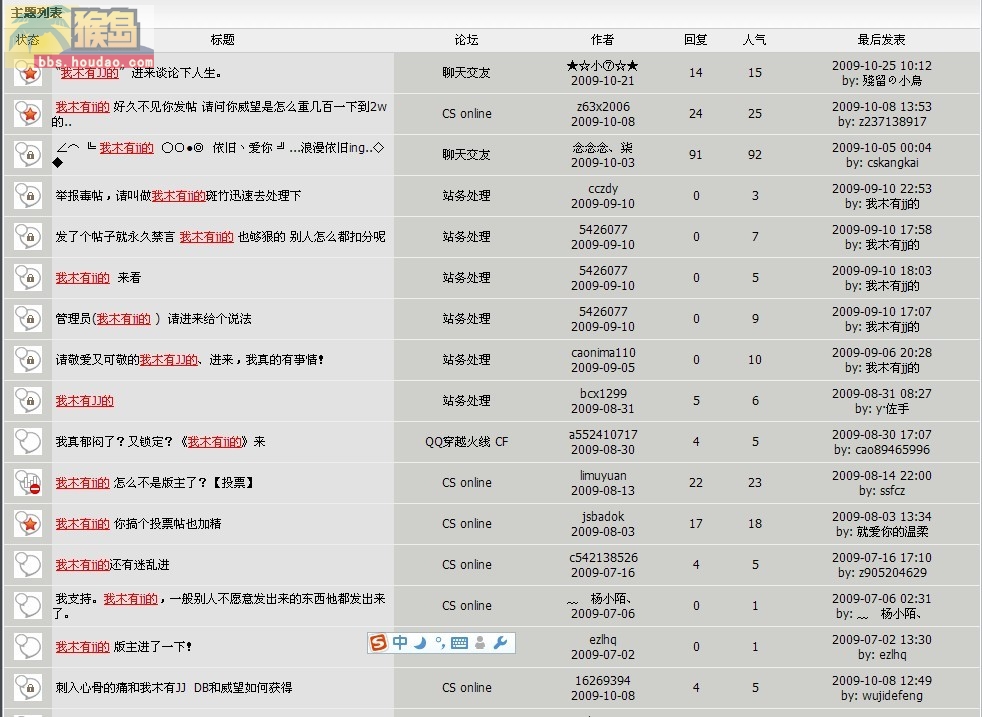
Task: Go to the QQ穿越火线 CF forum
Action: [467, 441]
